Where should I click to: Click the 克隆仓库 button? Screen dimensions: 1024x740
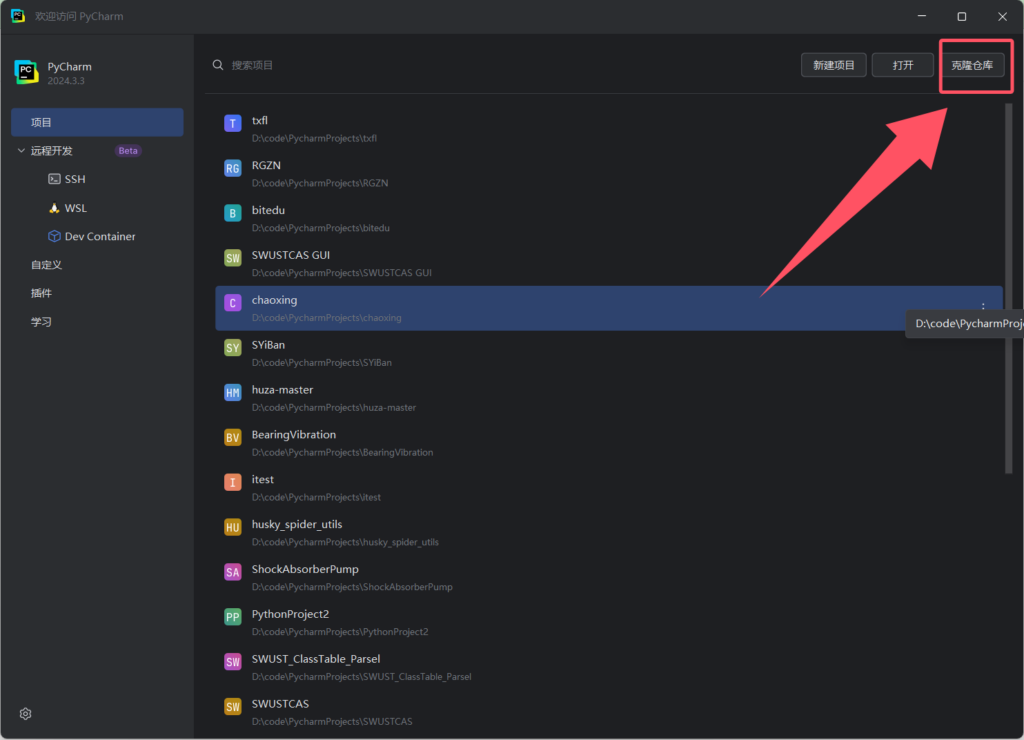point(972,65)
